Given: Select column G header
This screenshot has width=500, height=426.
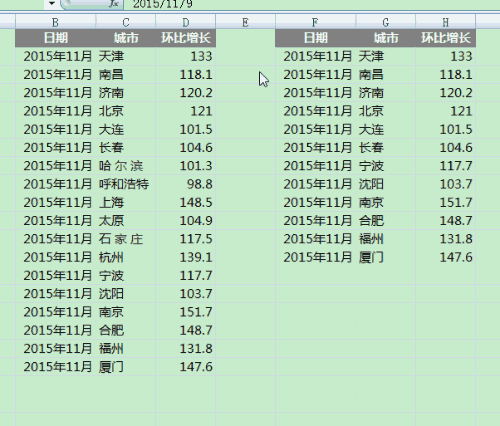Looking at the screenshot, I should pos(386,22).
